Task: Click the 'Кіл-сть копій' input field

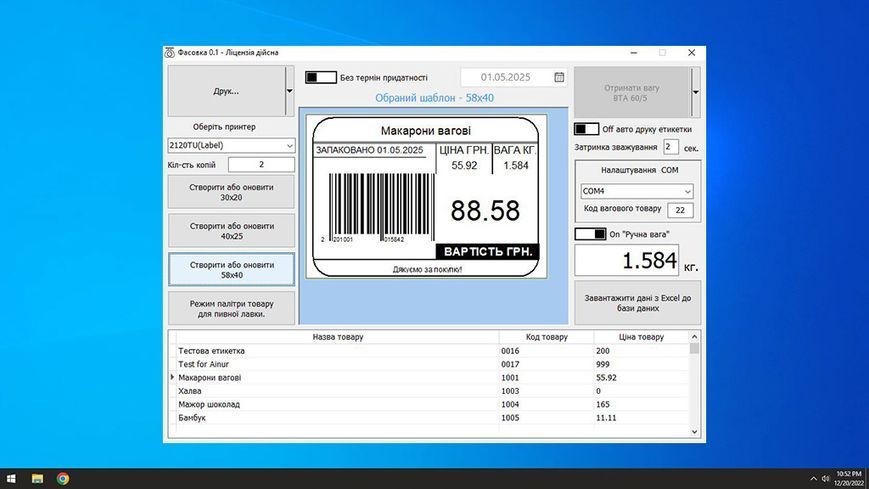Action: click(261, 165)
